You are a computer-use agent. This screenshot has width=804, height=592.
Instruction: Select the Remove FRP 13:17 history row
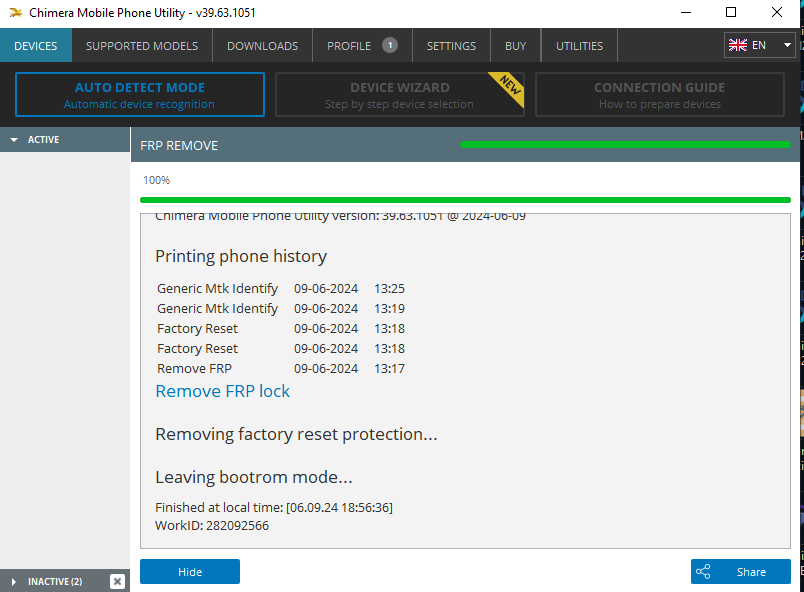(281, 369)
